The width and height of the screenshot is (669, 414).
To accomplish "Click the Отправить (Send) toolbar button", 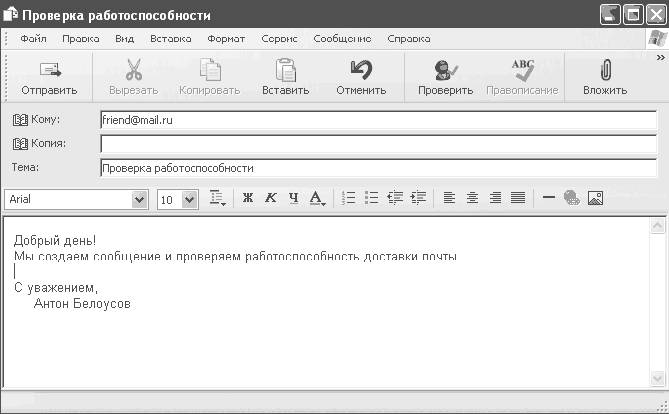I will (49, 78).
